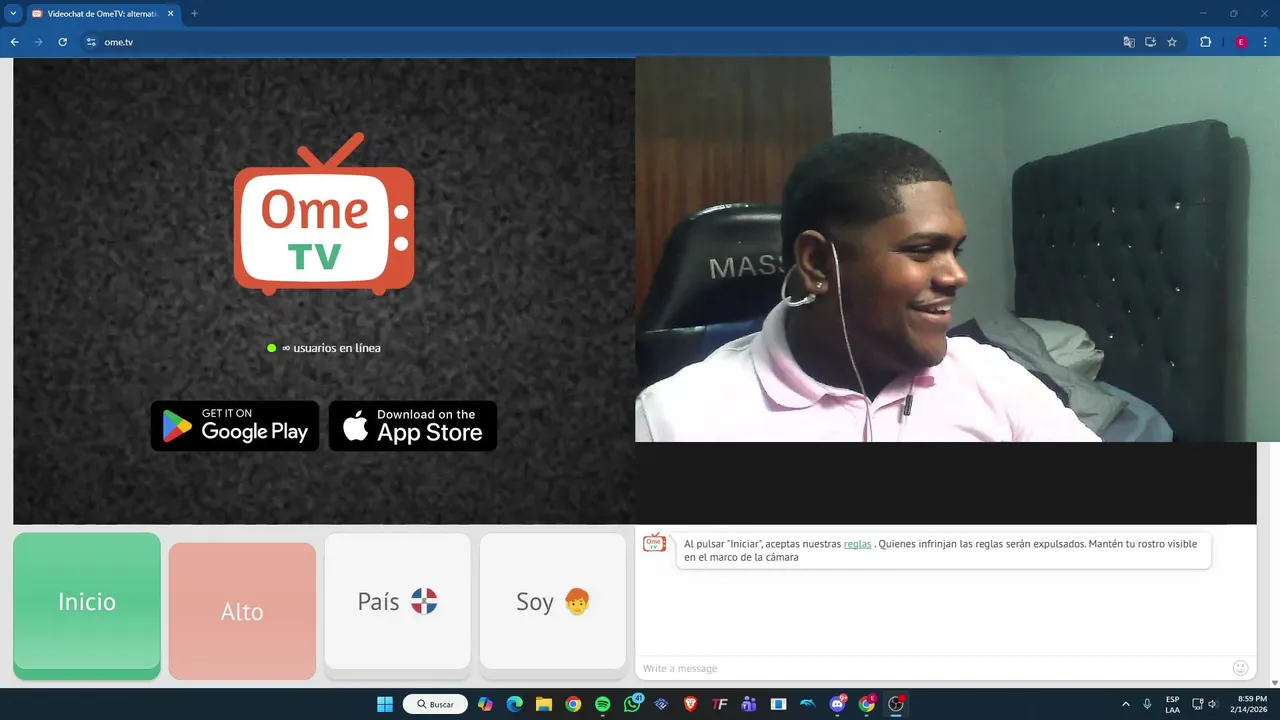Screen dimensions: 1280x720
Task: Reload the page with refresh icon
Action: (x=63, y=42)
